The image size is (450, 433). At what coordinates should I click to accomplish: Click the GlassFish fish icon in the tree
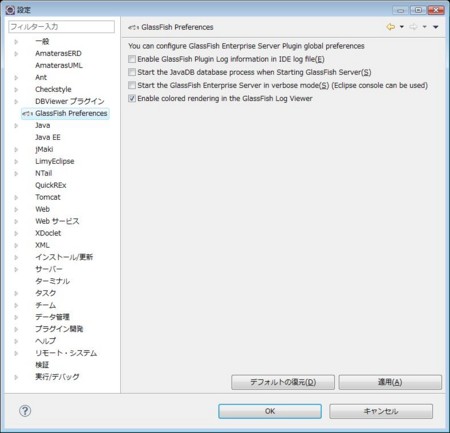coord(27,114)
